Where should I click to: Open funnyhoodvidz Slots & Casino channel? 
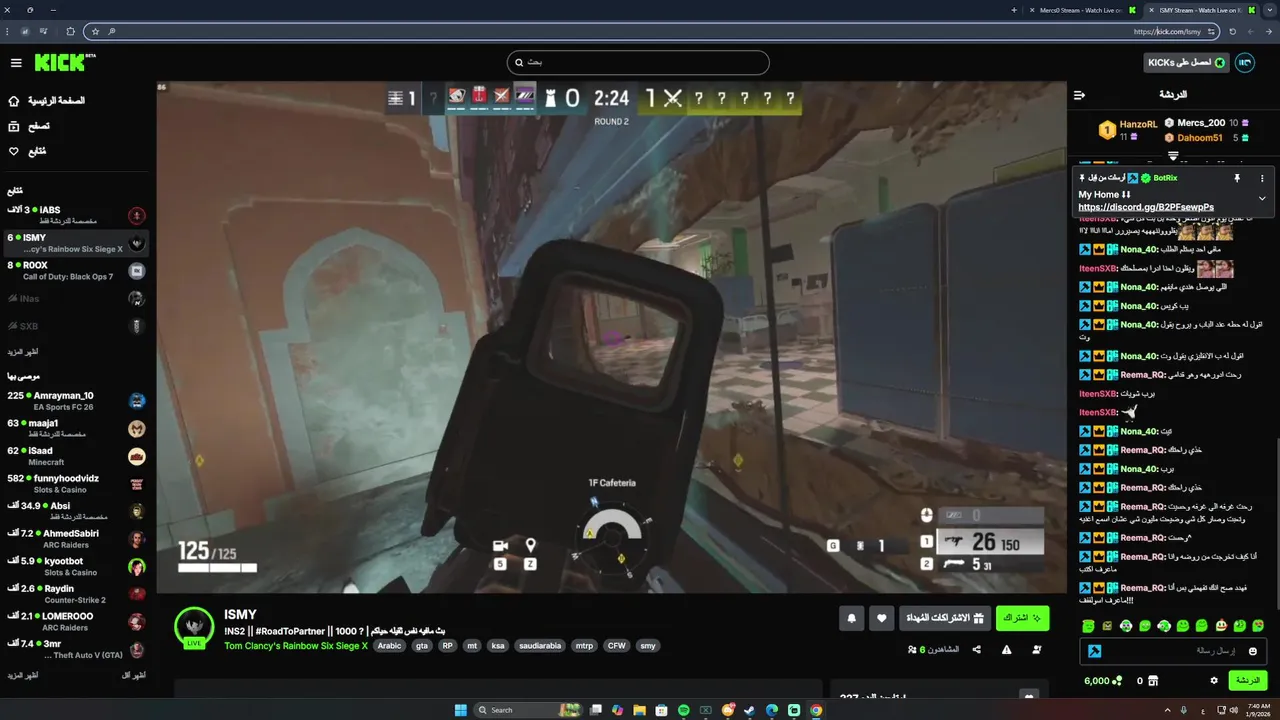(x=76, y=484)
